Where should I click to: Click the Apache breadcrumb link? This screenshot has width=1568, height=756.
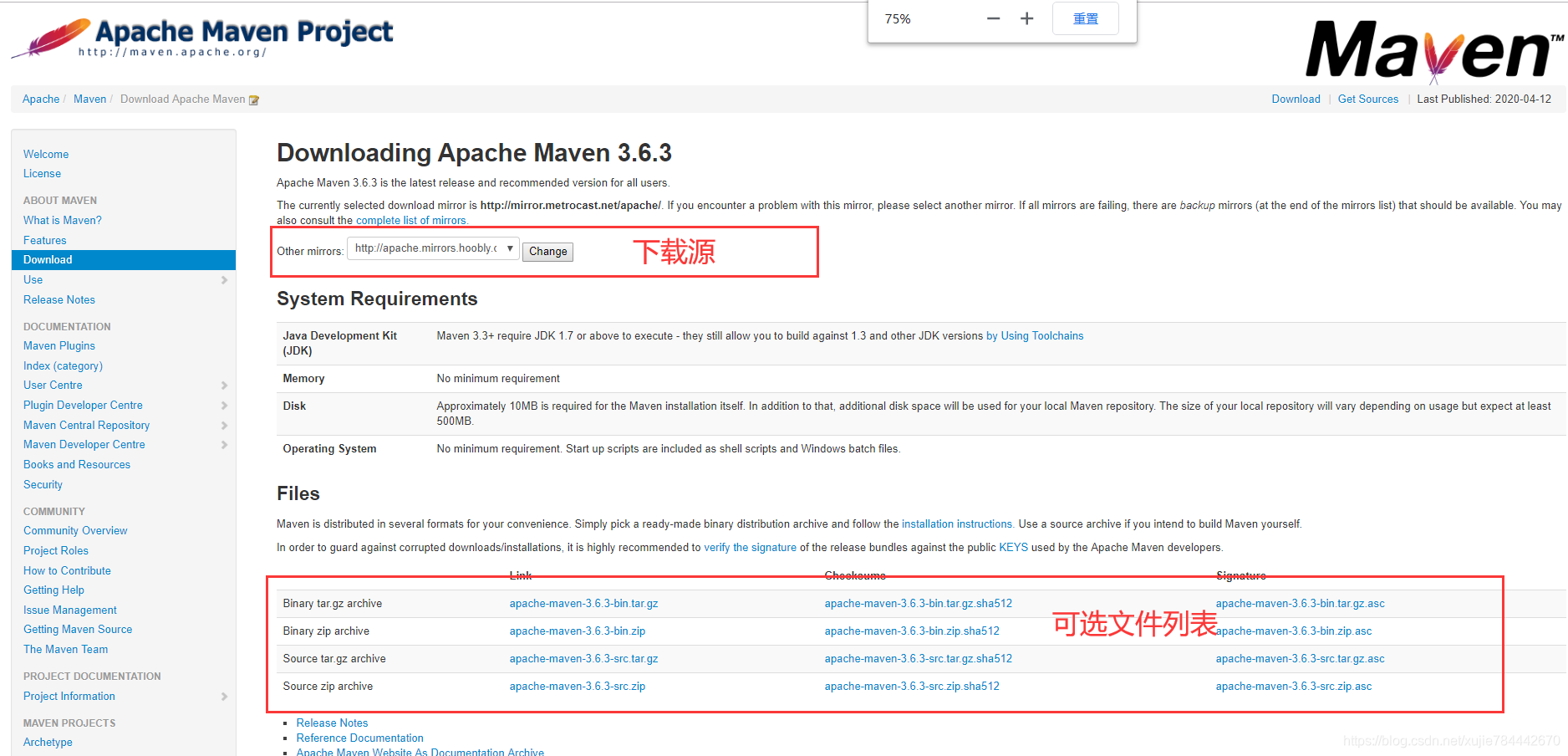click(41, 100)
